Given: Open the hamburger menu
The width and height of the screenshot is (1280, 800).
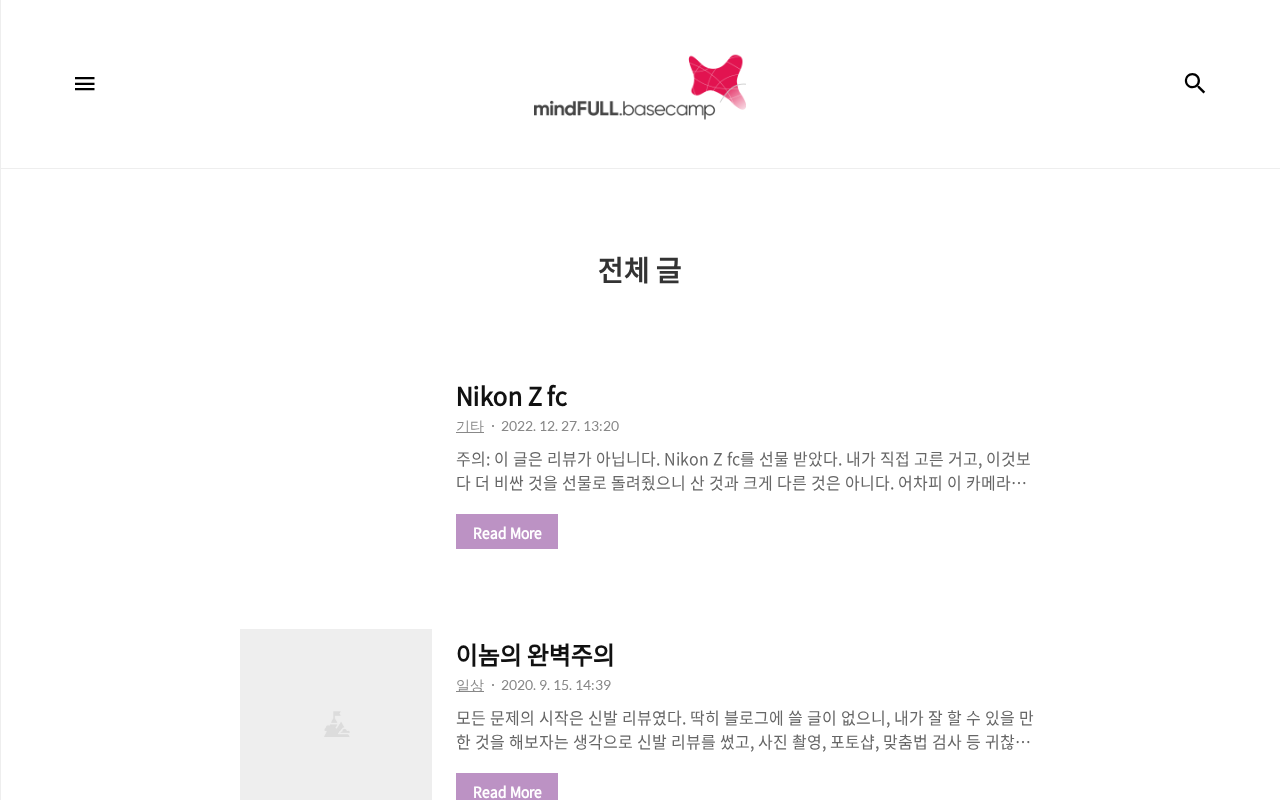Looking at the screenshot, I should click(85, 84).
